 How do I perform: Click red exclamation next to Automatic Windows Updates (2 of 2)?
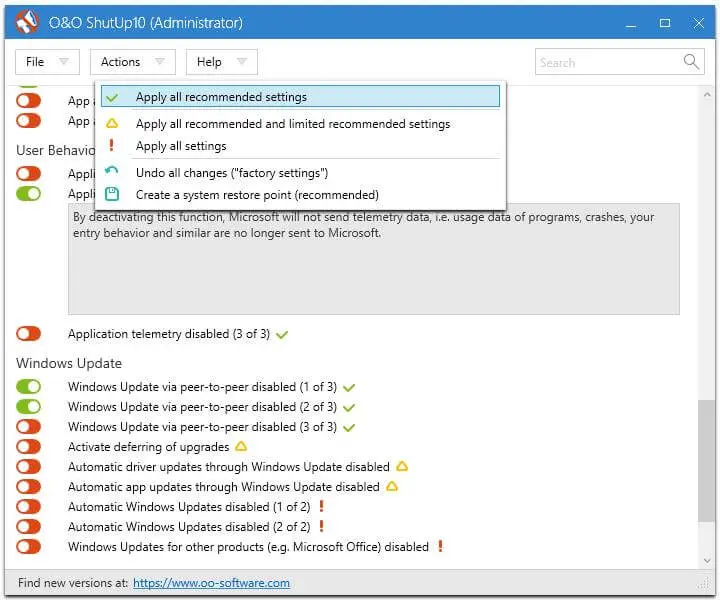pyautogui.click(x=321, y=526)
